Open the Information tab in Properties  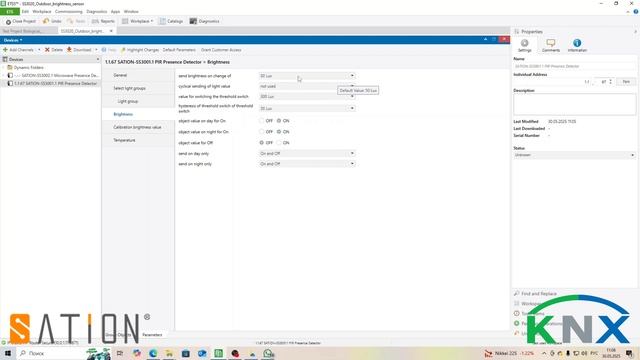coord(577,45)
